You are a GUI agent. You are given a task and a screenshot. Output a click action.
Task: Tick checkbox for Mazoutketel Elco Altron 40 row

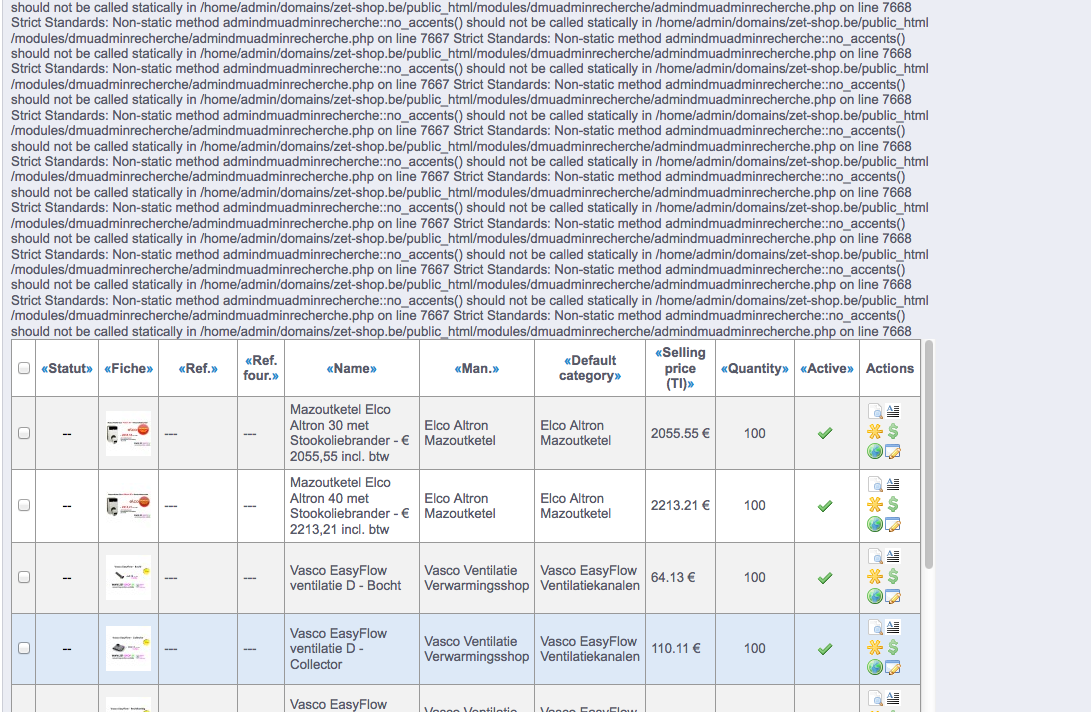(x=24, y=505)
